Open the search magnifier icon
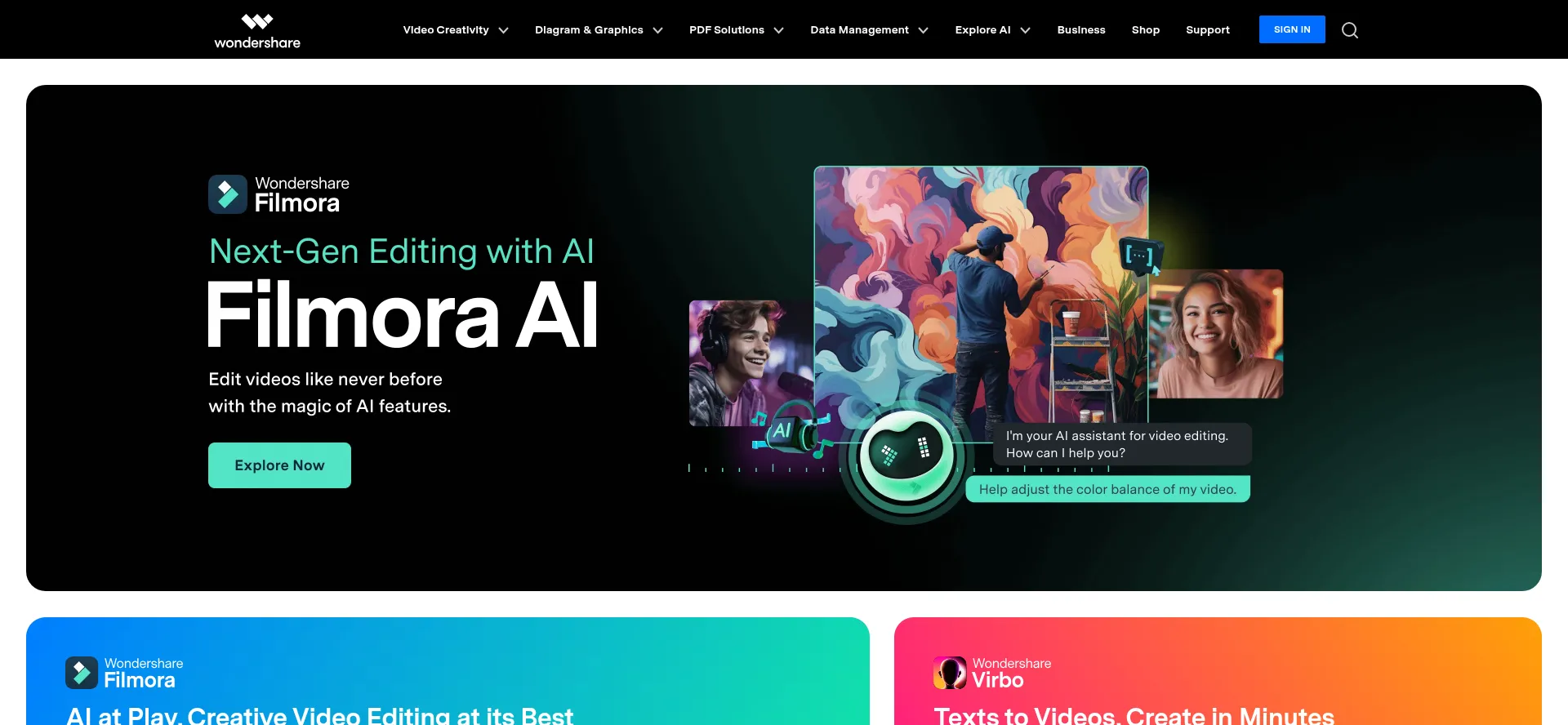The width and height of the screenshot is (1568, 725). pyautogui.click(x=1350, y=30)
